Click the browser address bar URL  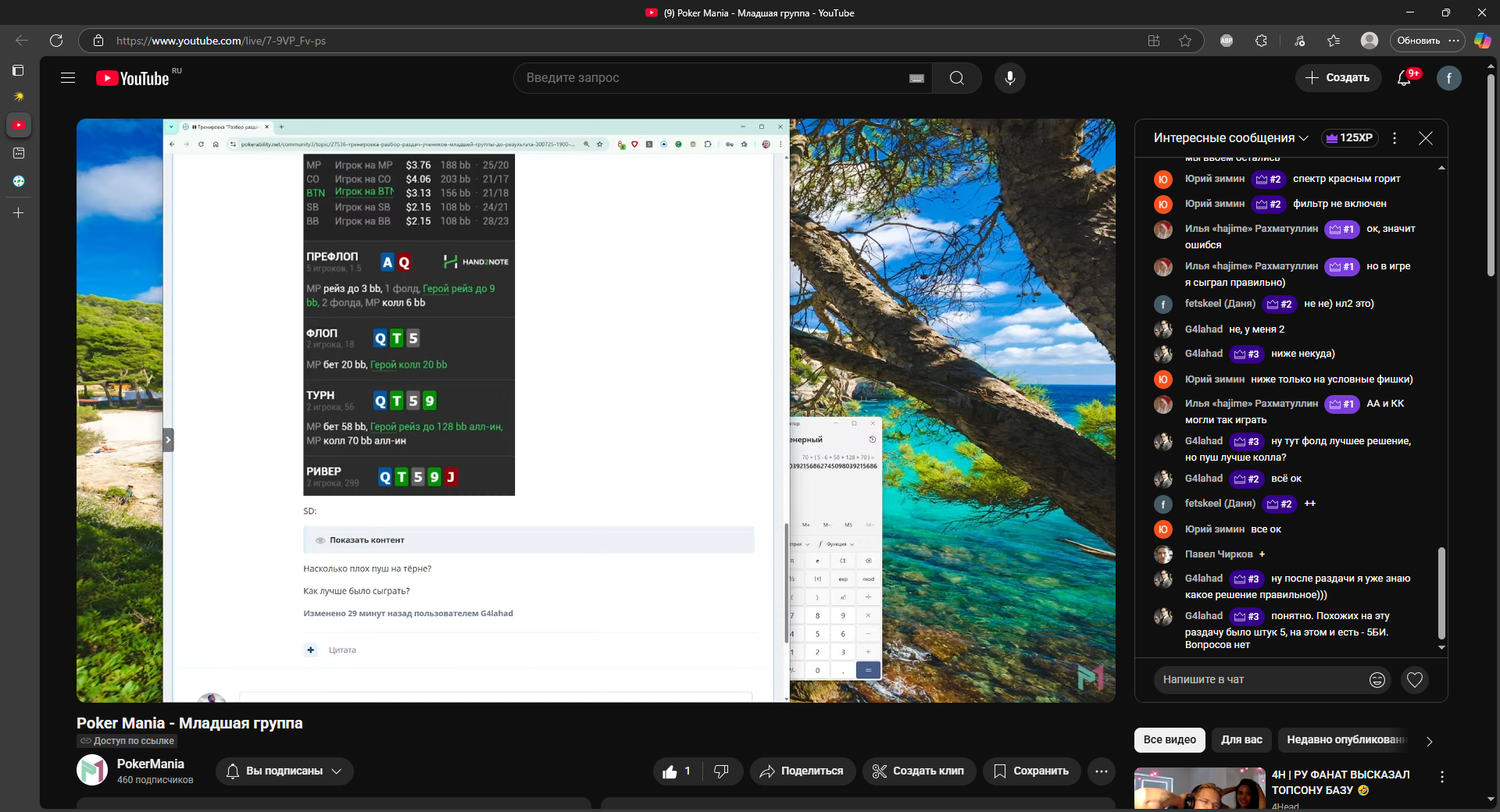tap(221, 41)
